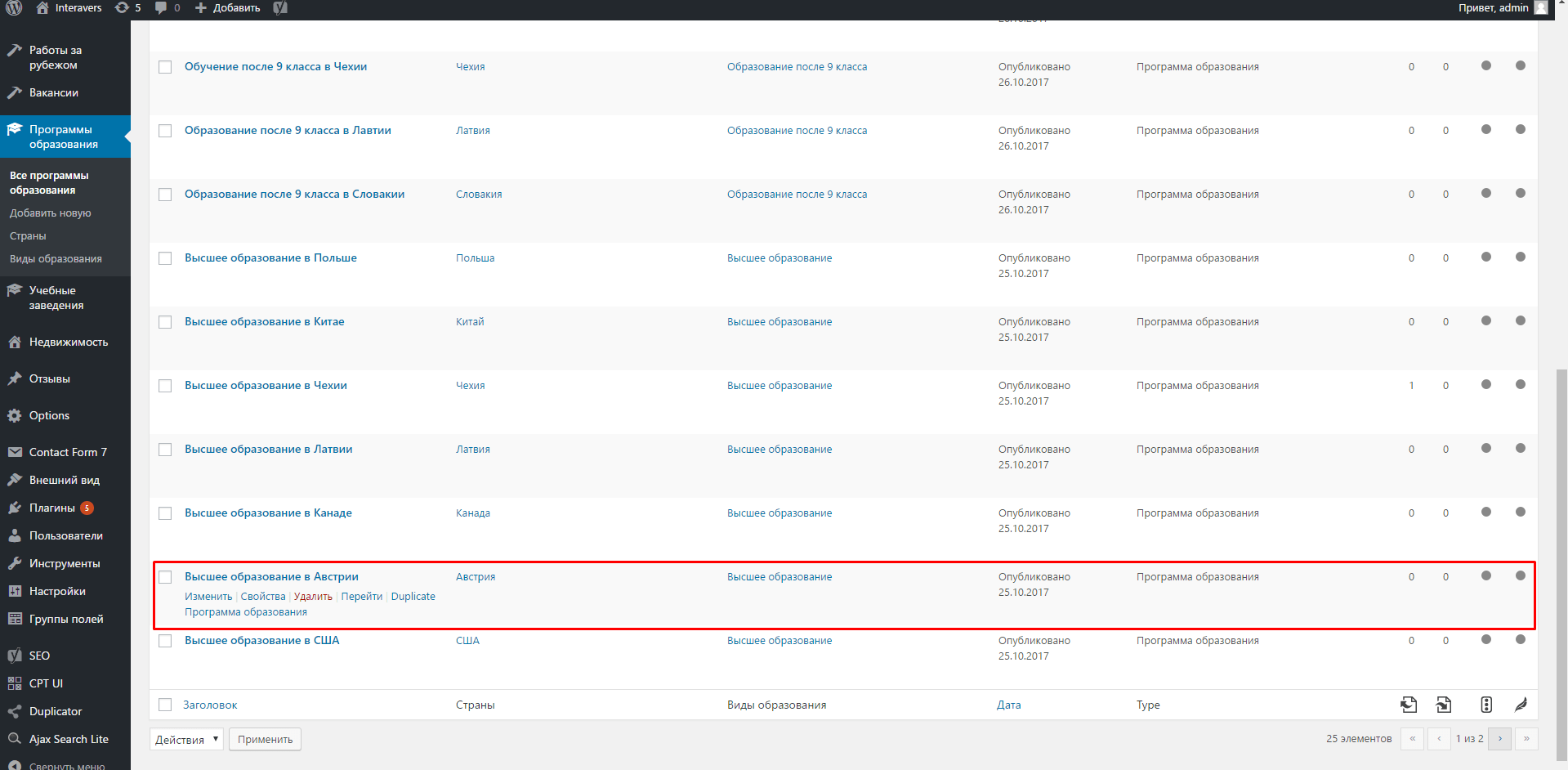This screenshot has width=1568, height=770.
Task: Select the checkbox for Высшее образование в Польше
Action: pos(165,258)
